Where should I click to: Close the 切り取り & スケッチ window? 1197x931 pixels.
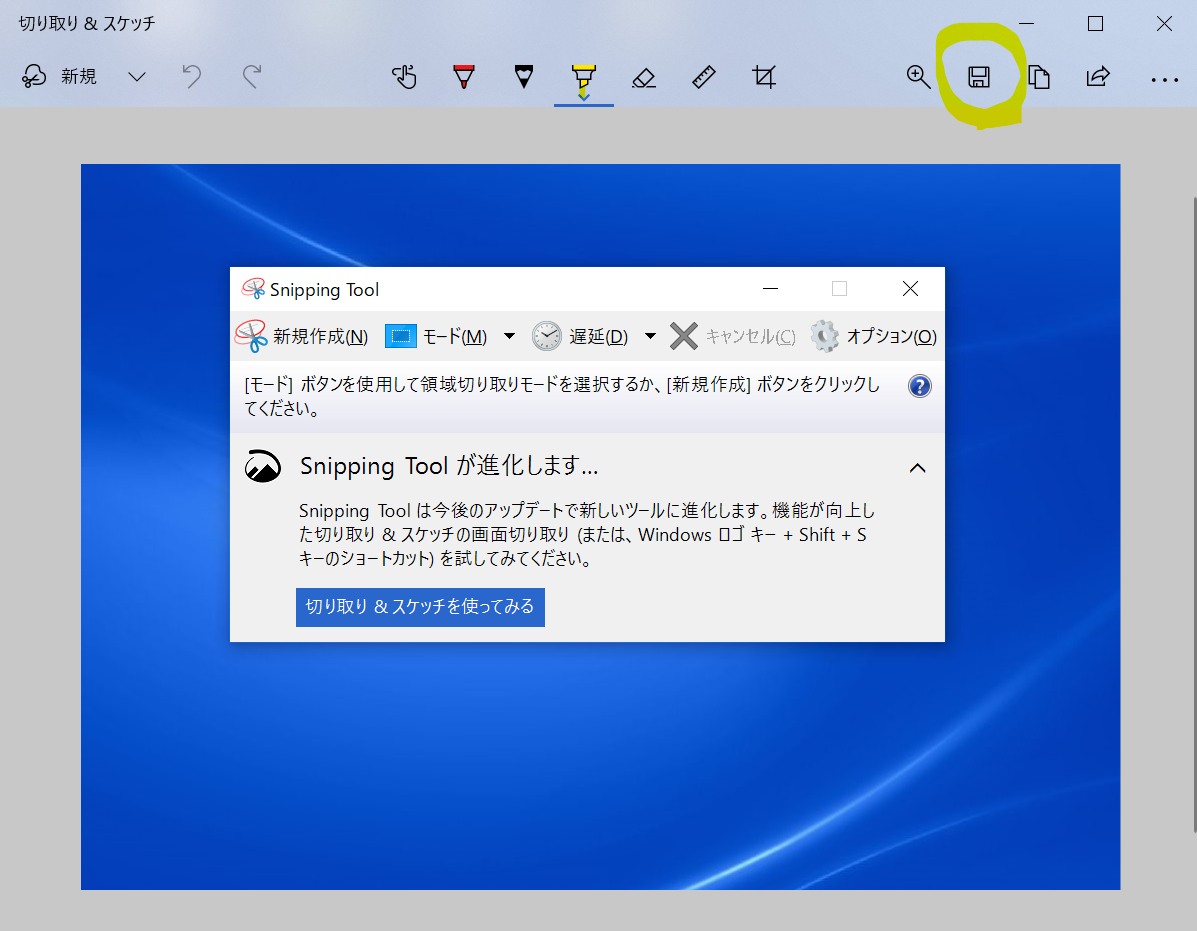pos(1164,24)
